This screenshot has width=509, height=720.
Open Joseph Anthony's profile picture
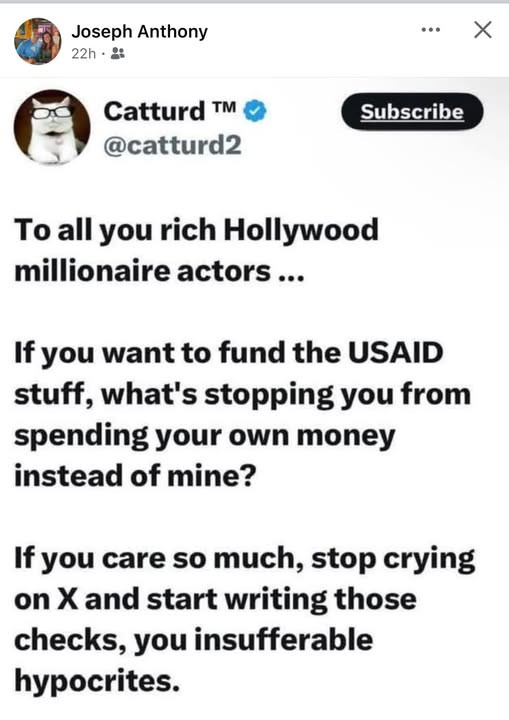(38, 41)
